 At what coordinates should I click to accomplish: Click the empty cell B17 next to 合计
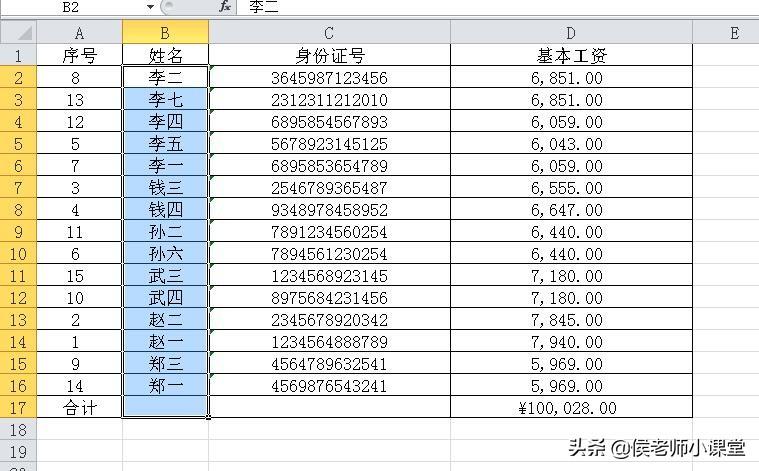pyautogui.click(x=165, y=408)
